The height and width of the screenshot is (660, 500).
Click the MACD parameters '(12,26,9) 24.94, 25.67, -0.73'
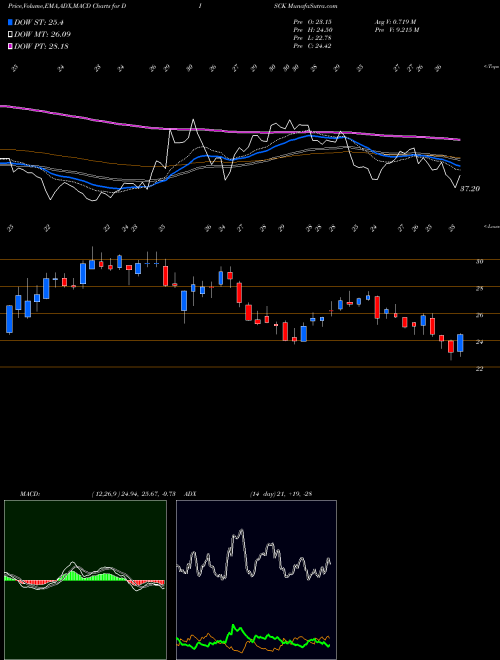point(136,494)
